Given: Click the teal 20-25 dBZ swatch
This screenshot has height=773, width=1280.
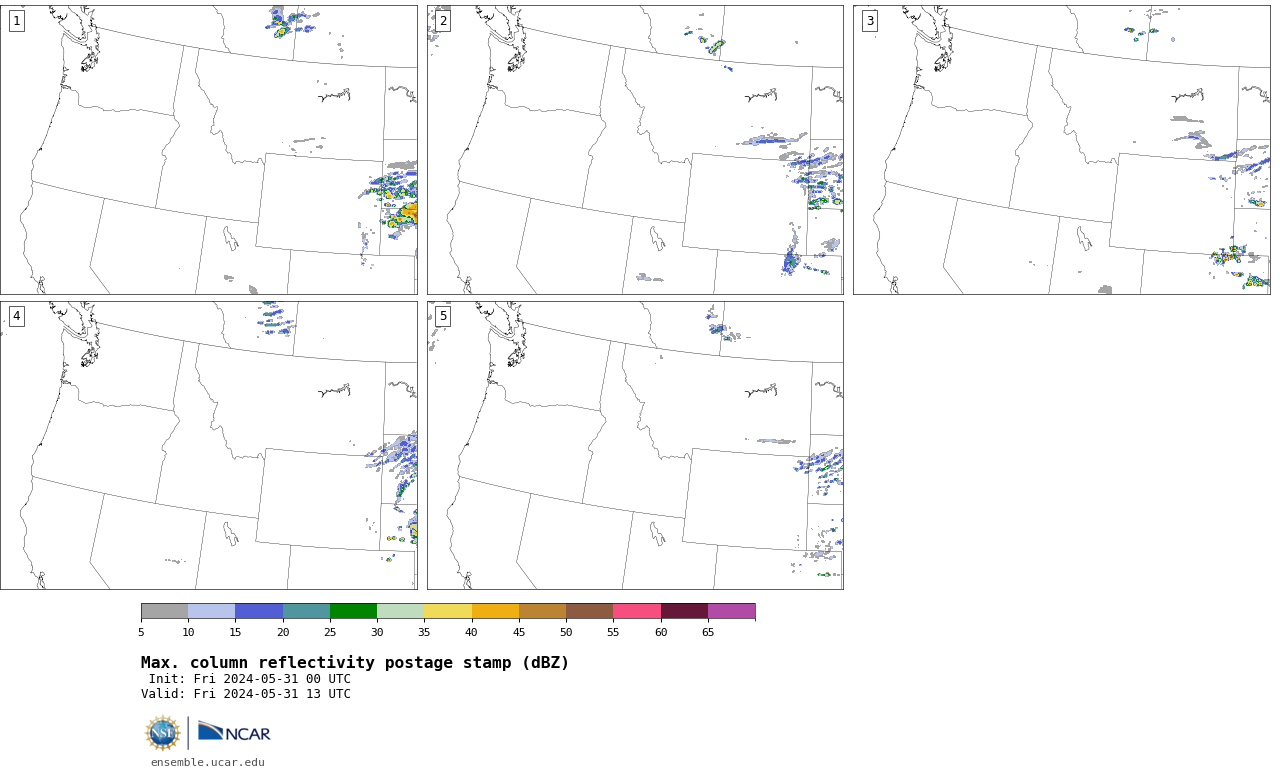Looking at the screenshot, I should pos(306,611).
